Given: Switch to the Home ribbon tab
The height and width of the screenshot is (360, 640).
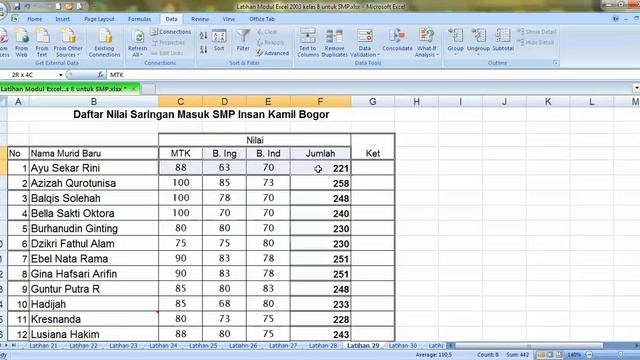Looking at the screenshot, I should coord(35,19).
